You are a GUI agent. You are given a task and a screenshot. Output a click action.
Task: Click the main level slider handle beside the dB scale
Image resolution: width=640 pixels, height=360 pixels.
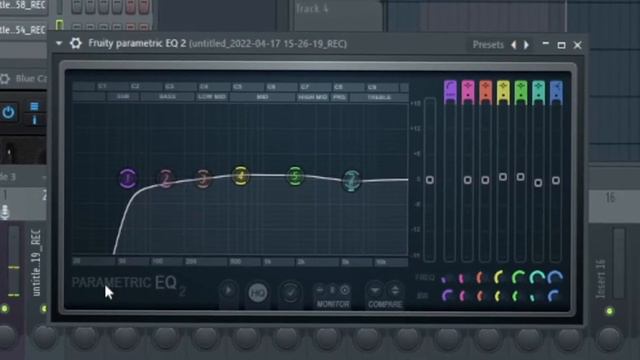430,180
